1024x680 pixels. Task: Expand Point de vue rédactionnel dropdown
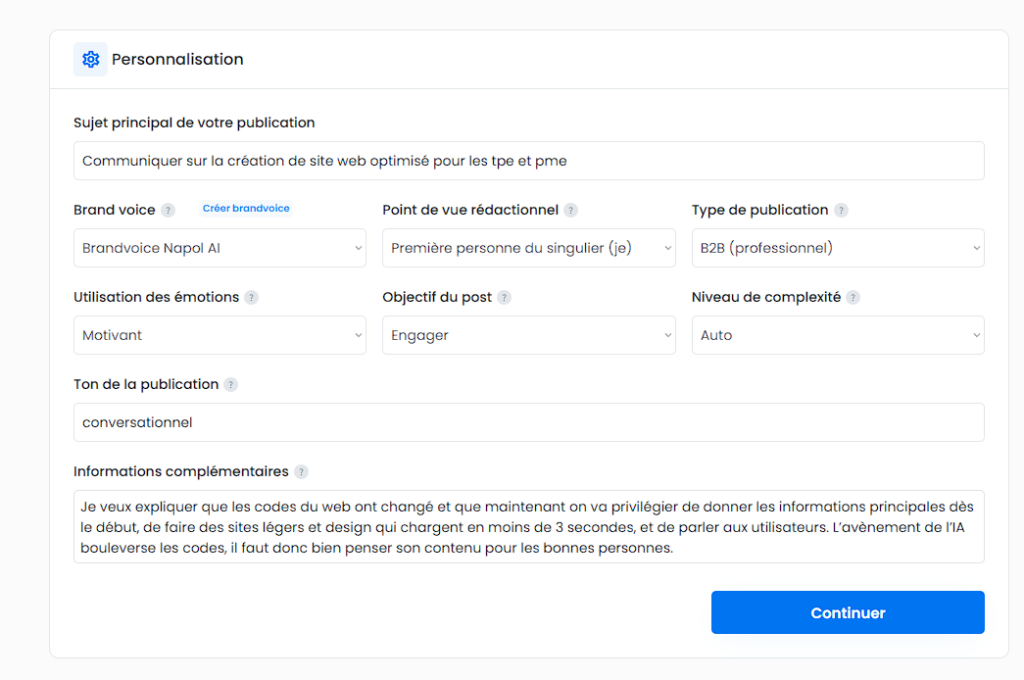[x=529, y=248]
